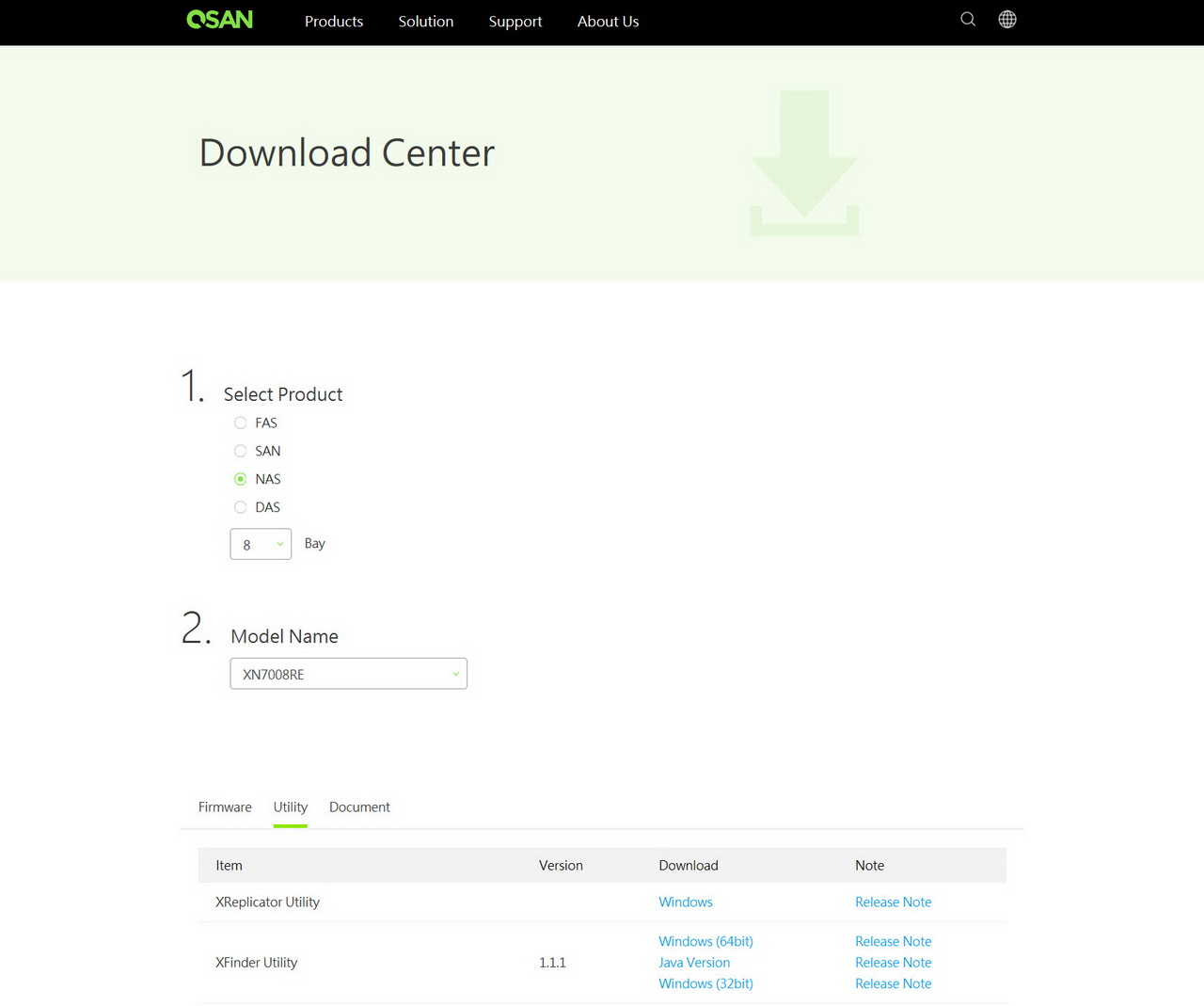Open the language globe icon

pos(1007,20)
